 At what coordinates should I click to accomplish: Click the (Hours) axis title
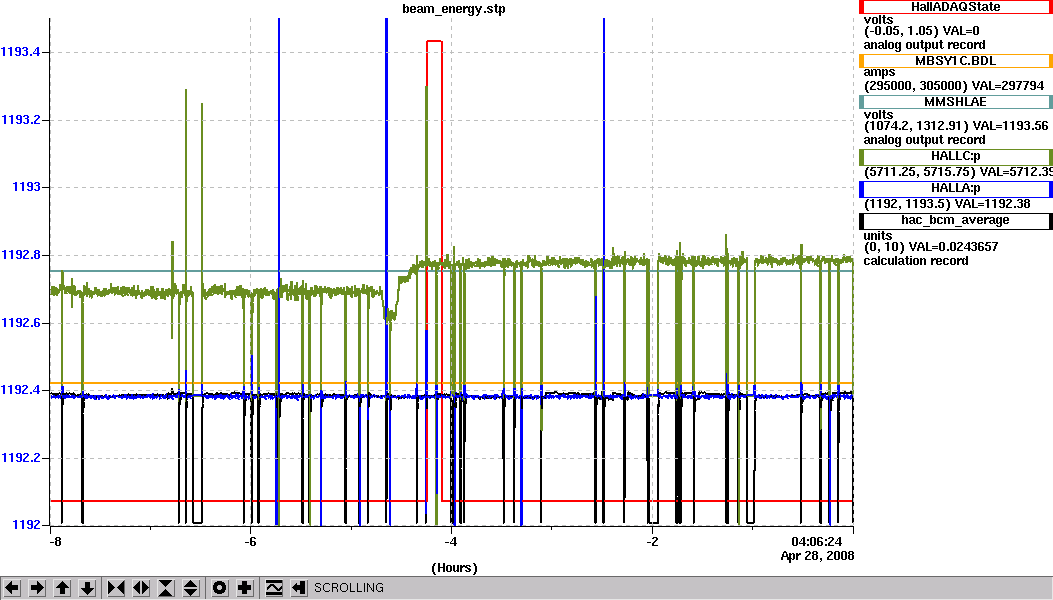[455, 568]
